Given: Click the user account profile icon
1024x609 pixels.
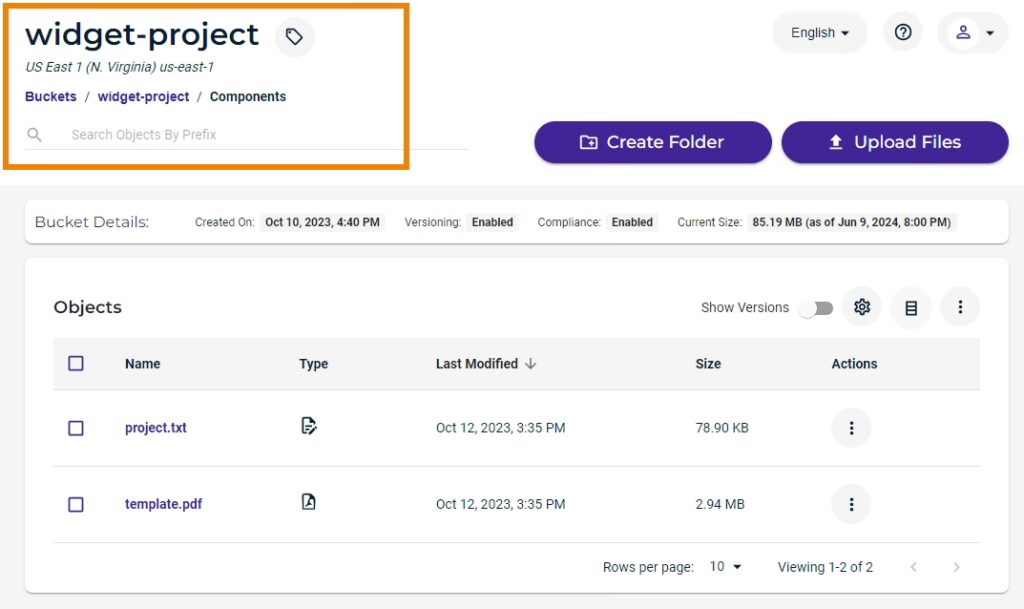Looking at the screenshot, I should coord(963,33).
